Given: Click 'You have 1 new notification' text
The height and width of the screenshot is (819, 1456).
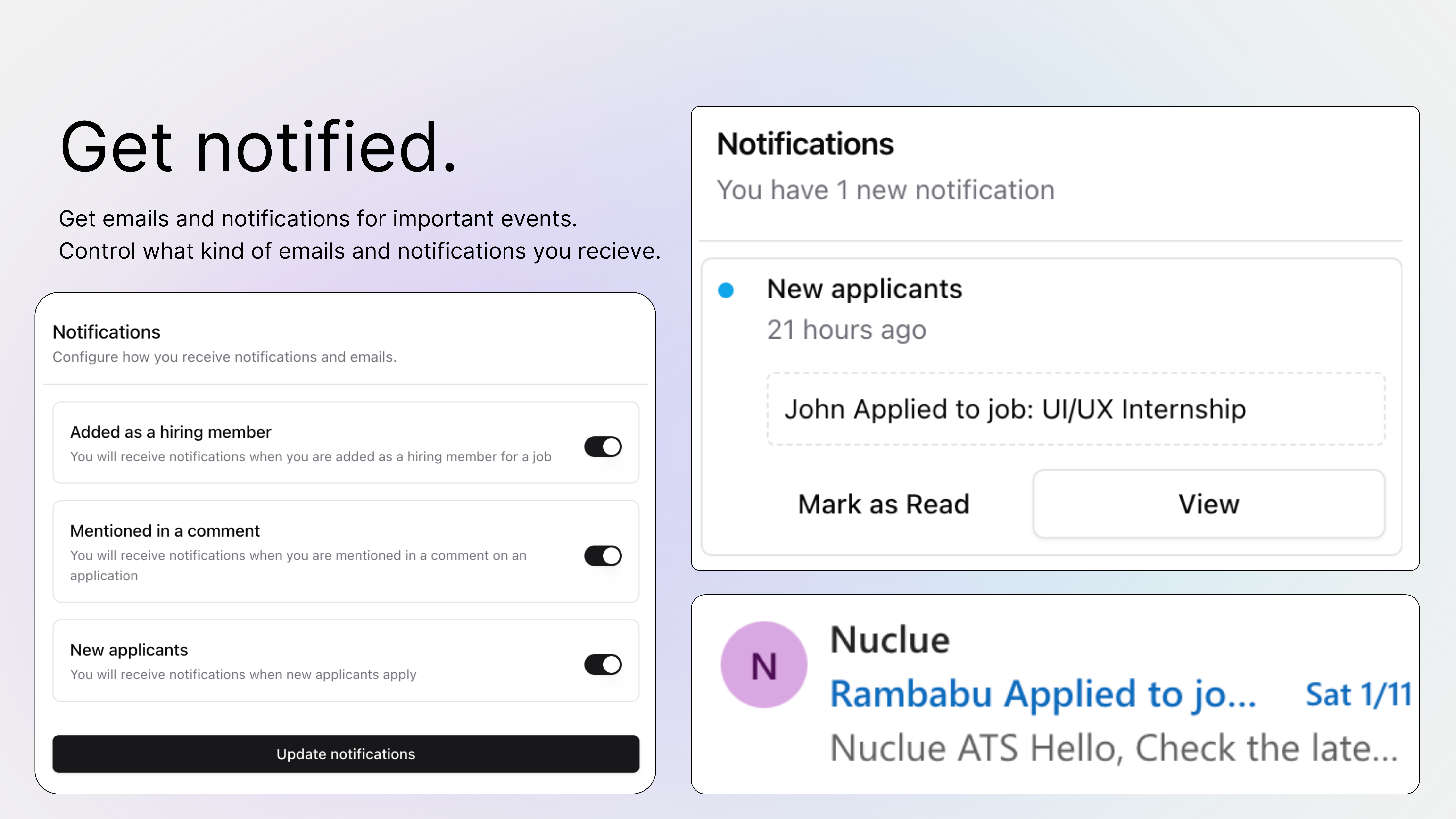Looking at the screenshot, I should 886,190.
